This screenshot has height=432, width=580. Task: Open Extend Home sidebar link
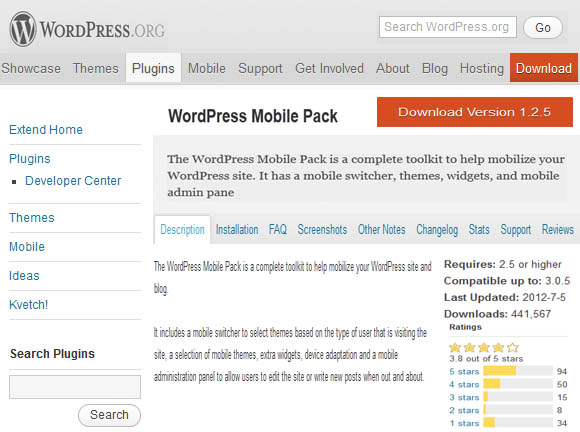(x=46, y=130)
